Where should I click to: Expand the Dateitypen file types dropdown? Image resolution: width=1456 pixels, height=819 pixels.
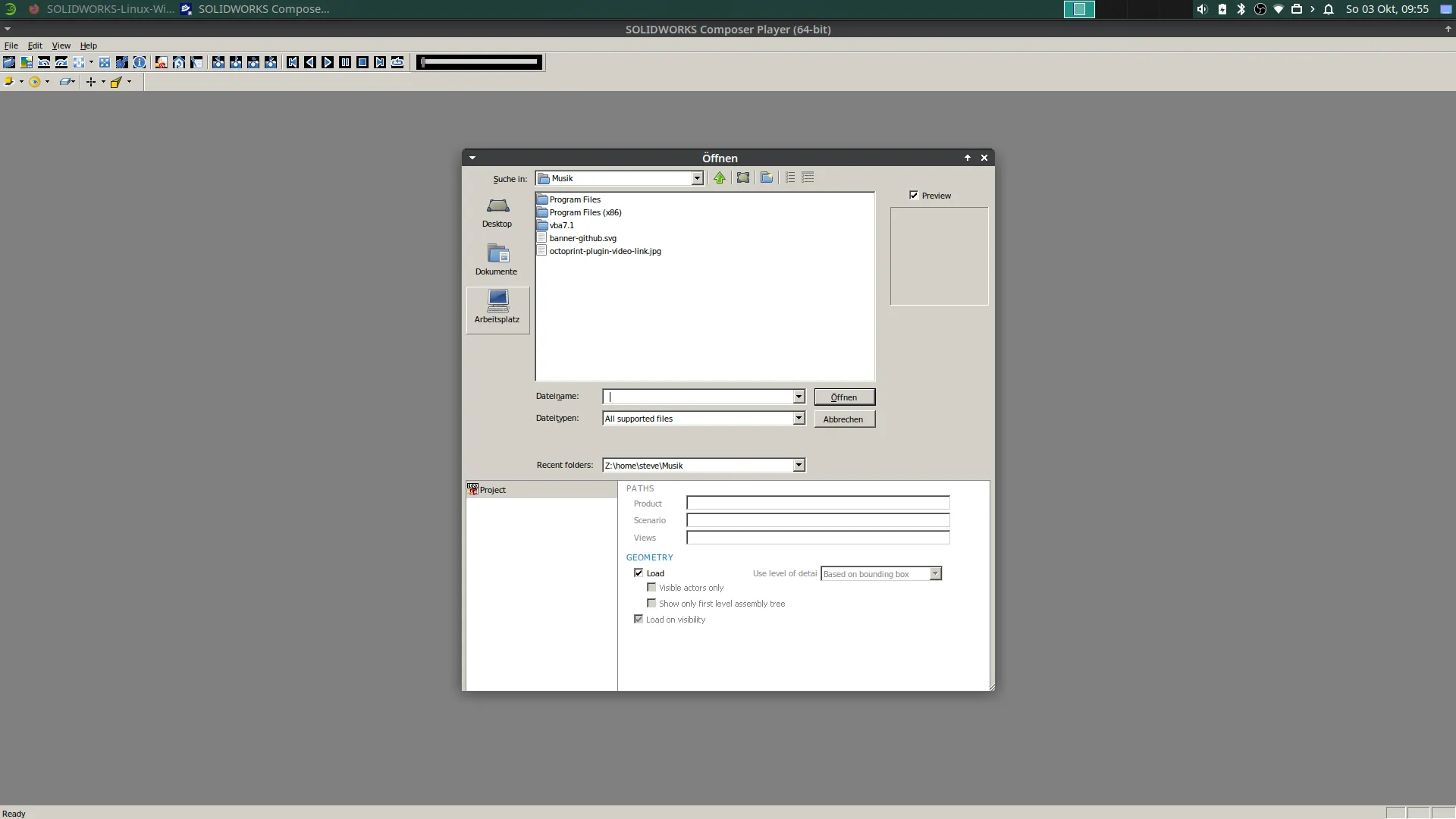coord(799,418)
